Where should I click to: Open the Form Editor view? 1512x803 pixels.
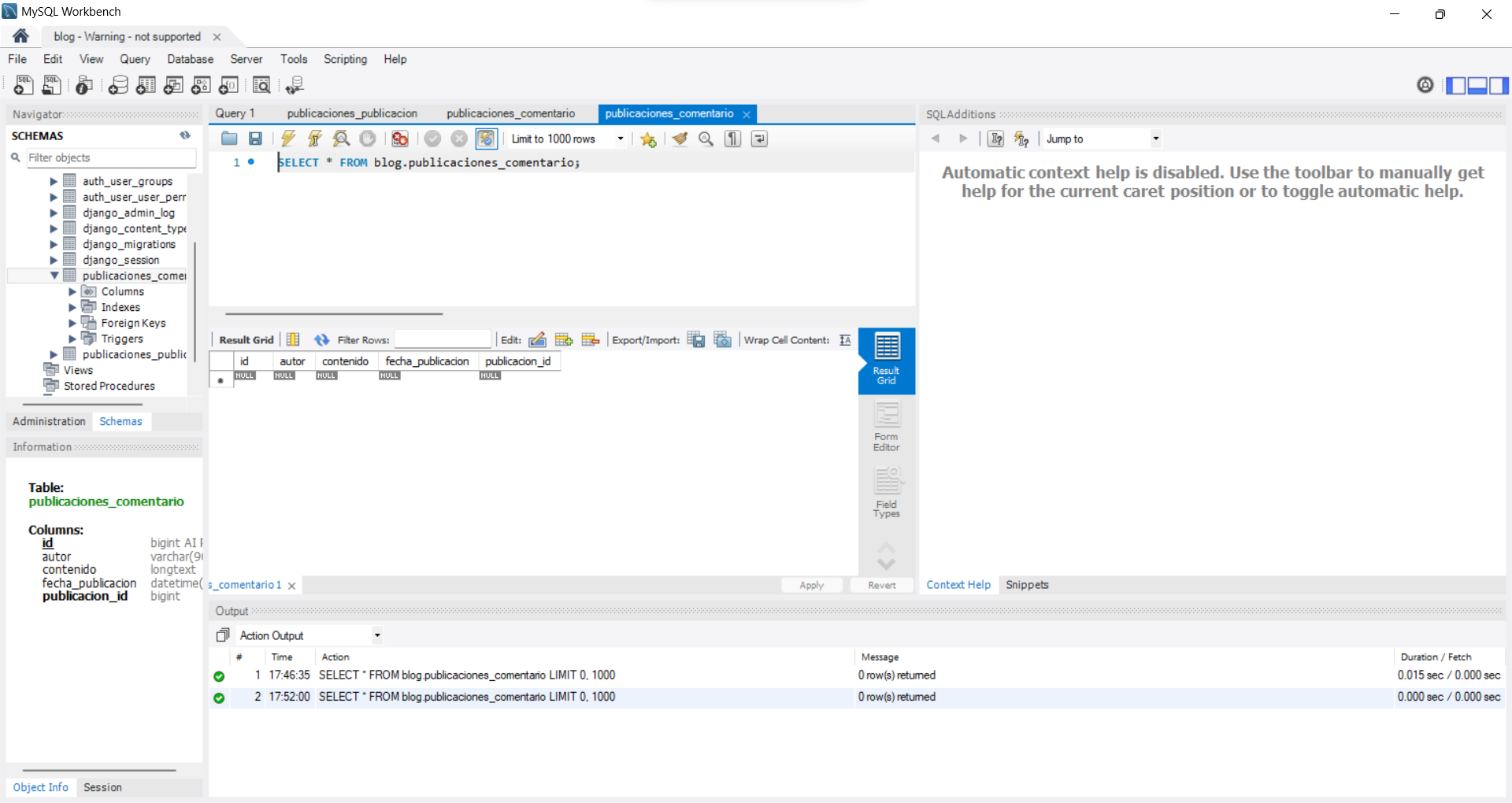point(886,427)
